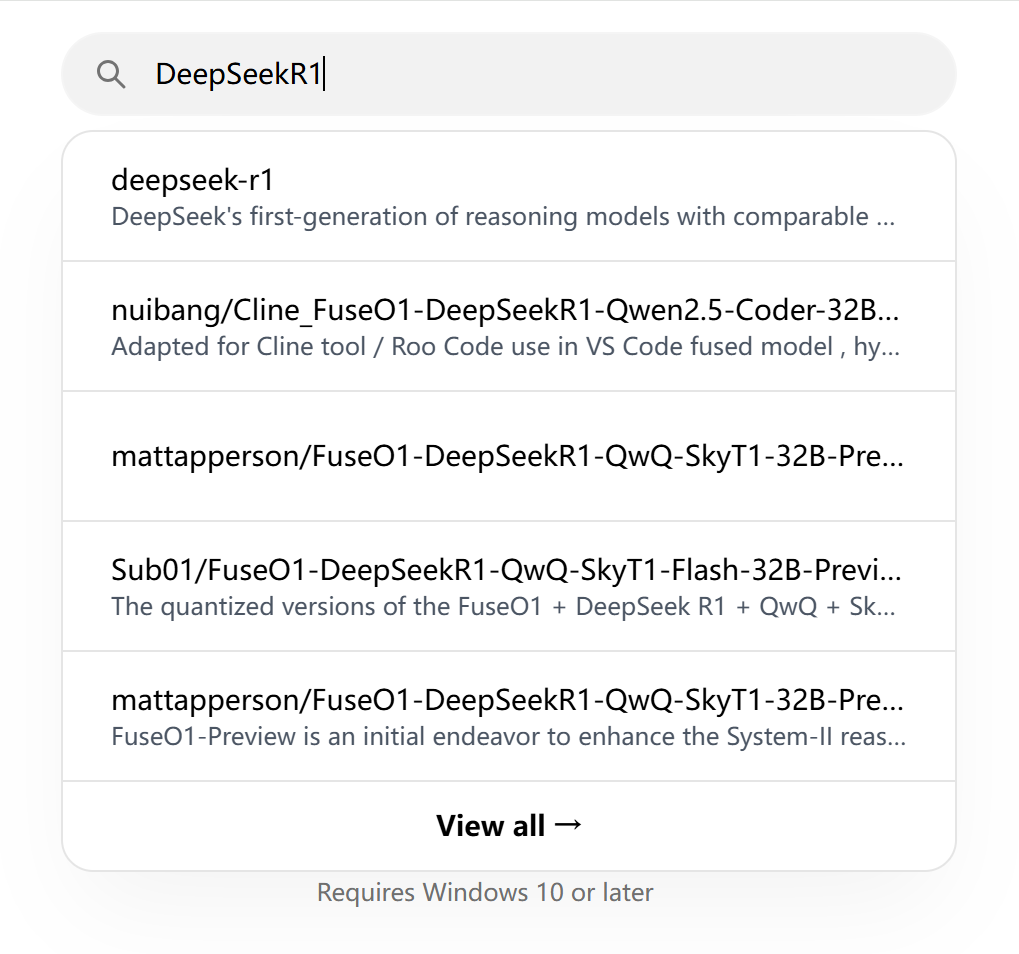Open Sub01/FuseO1-DeepSeekR1-QwQ-SkyT1-Flash-32B result
Viewport: 1019px width, 954px height.
click(509, 586)
